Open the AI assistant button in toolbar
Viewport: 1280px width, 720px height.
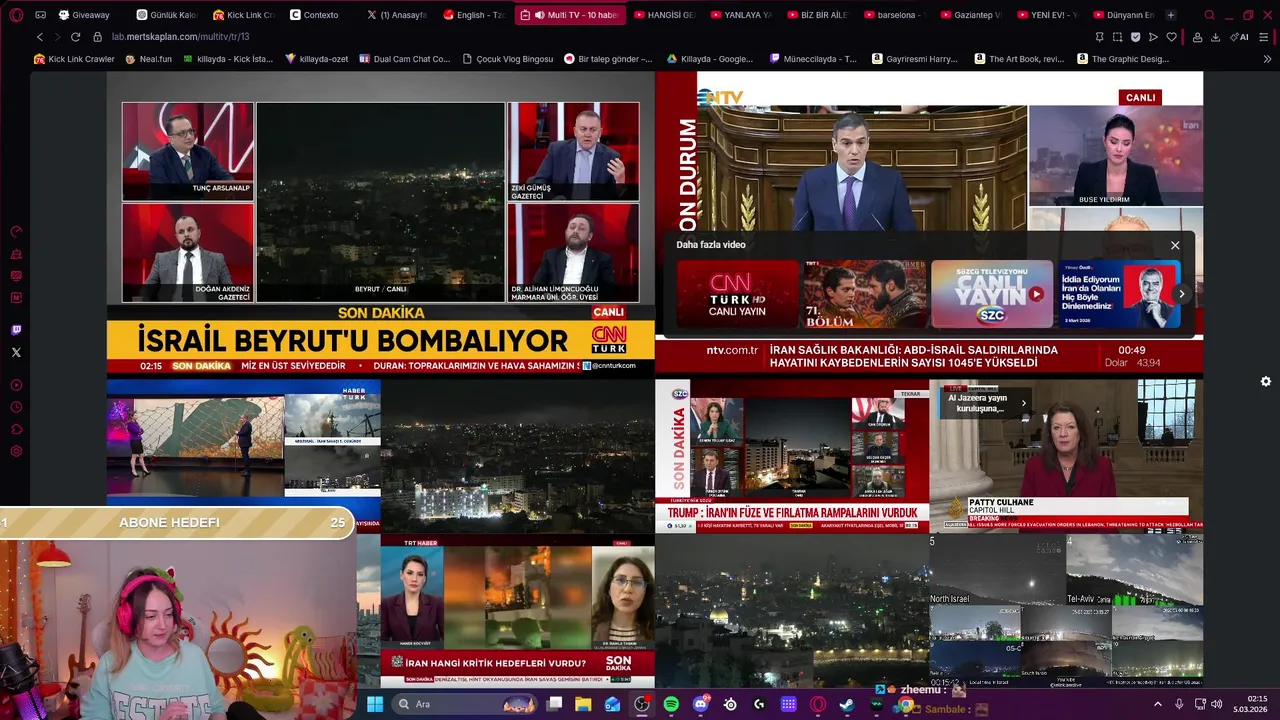pos(1240,37)
